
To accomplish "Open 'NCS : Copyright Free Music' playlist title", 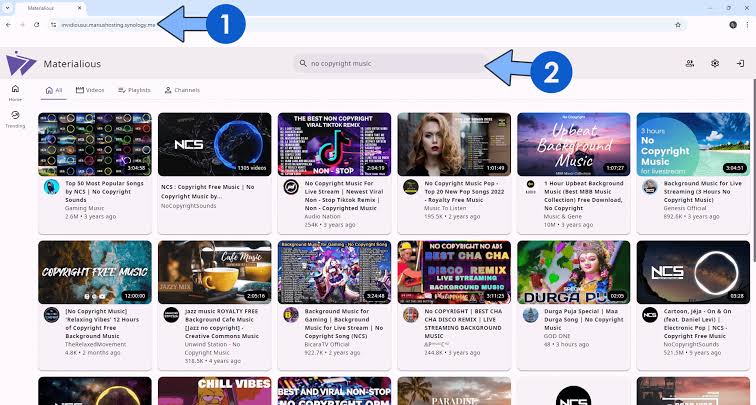I will click(207, 191).
